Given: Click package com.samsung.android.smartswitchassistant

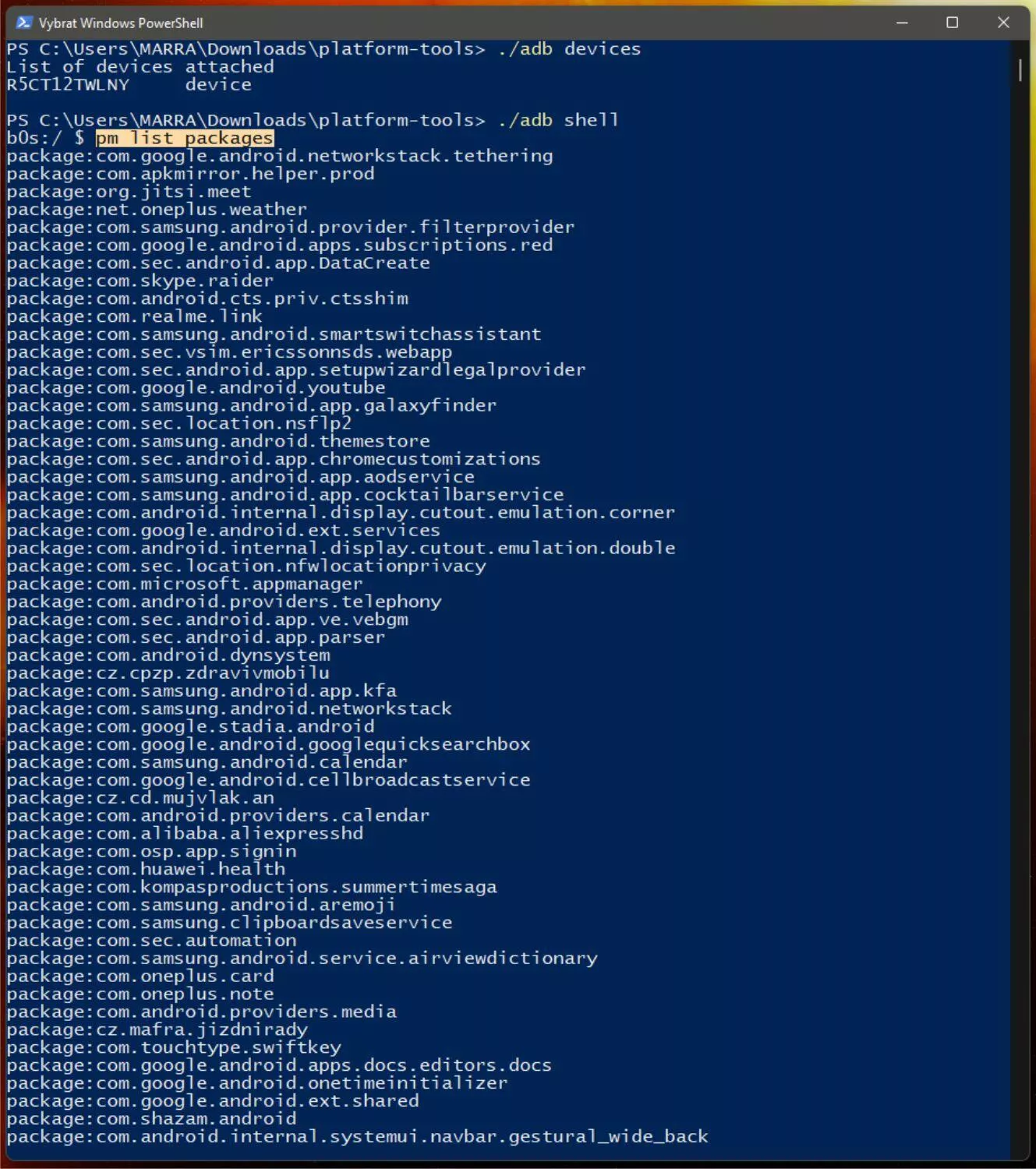Looking at the screenshot, I should 274,334.
